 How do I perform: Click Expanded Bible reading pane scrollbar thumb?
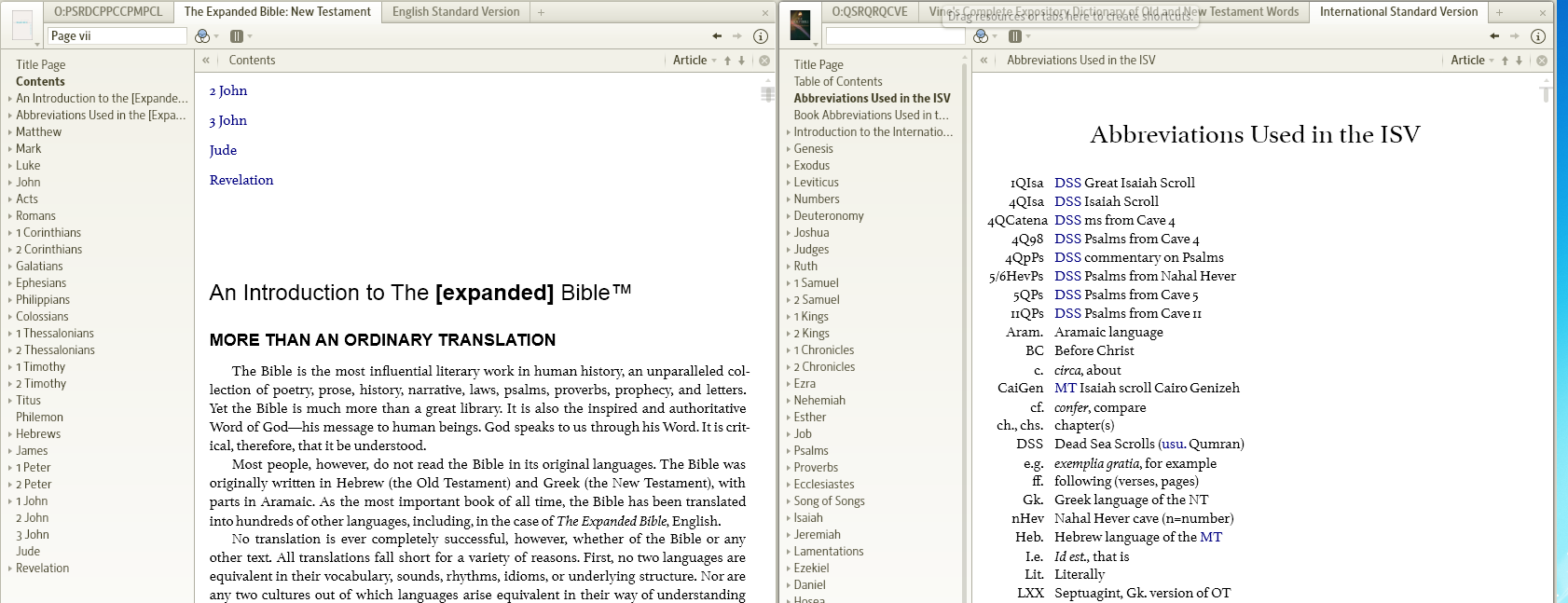[x=767, y=94]
